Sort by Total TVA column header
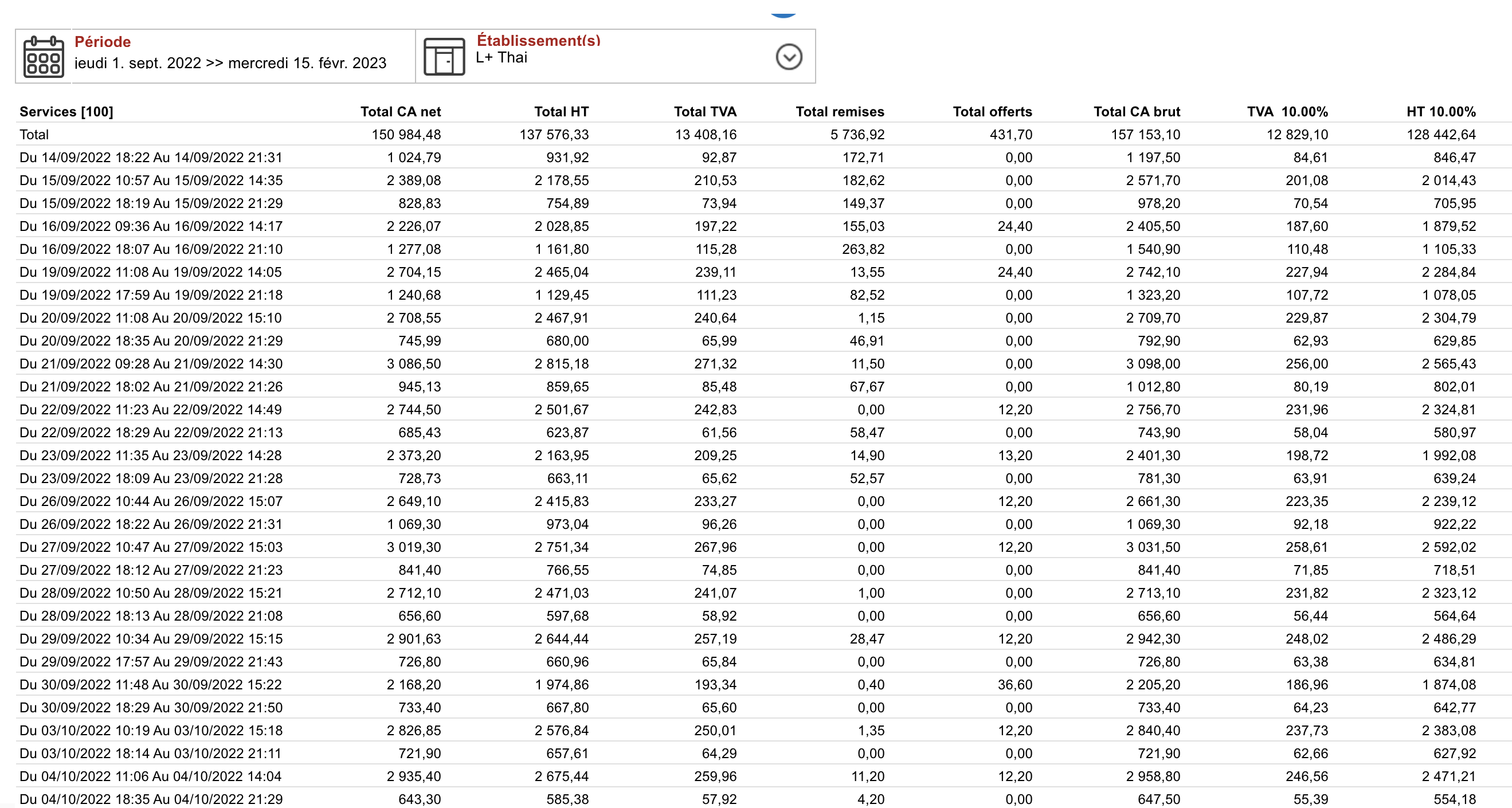 [705, 112]
